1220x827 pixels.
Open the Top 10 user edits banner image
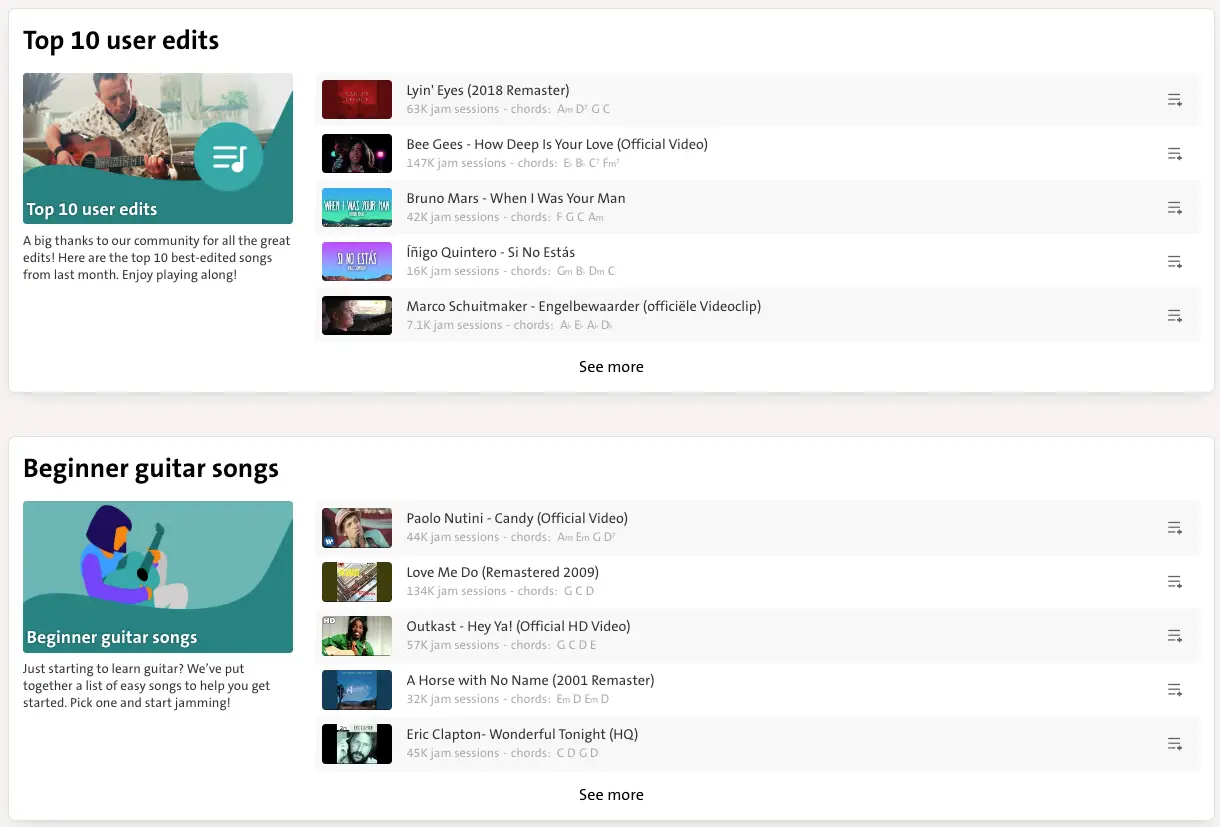click(x=158, y=148)
